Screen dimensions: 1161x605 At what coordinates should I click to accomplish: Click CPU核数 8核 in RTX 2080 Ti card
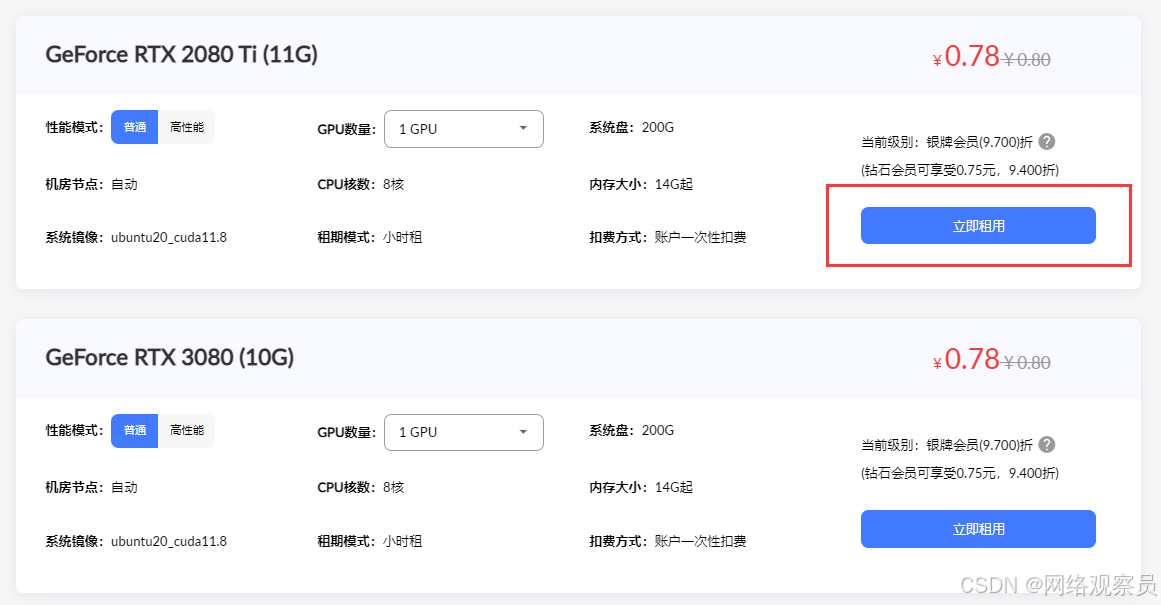[361, 184]
